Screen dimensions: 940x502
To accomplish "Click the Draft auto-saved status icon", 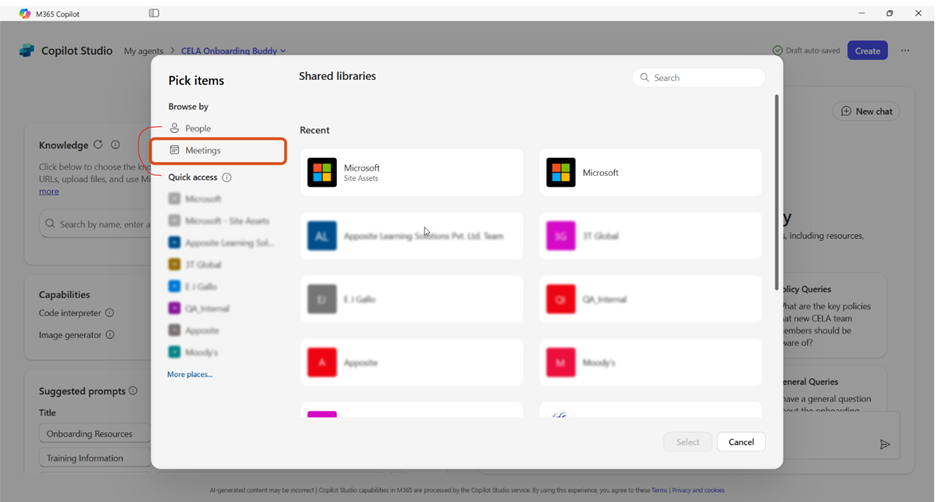I will pos(778,50).
